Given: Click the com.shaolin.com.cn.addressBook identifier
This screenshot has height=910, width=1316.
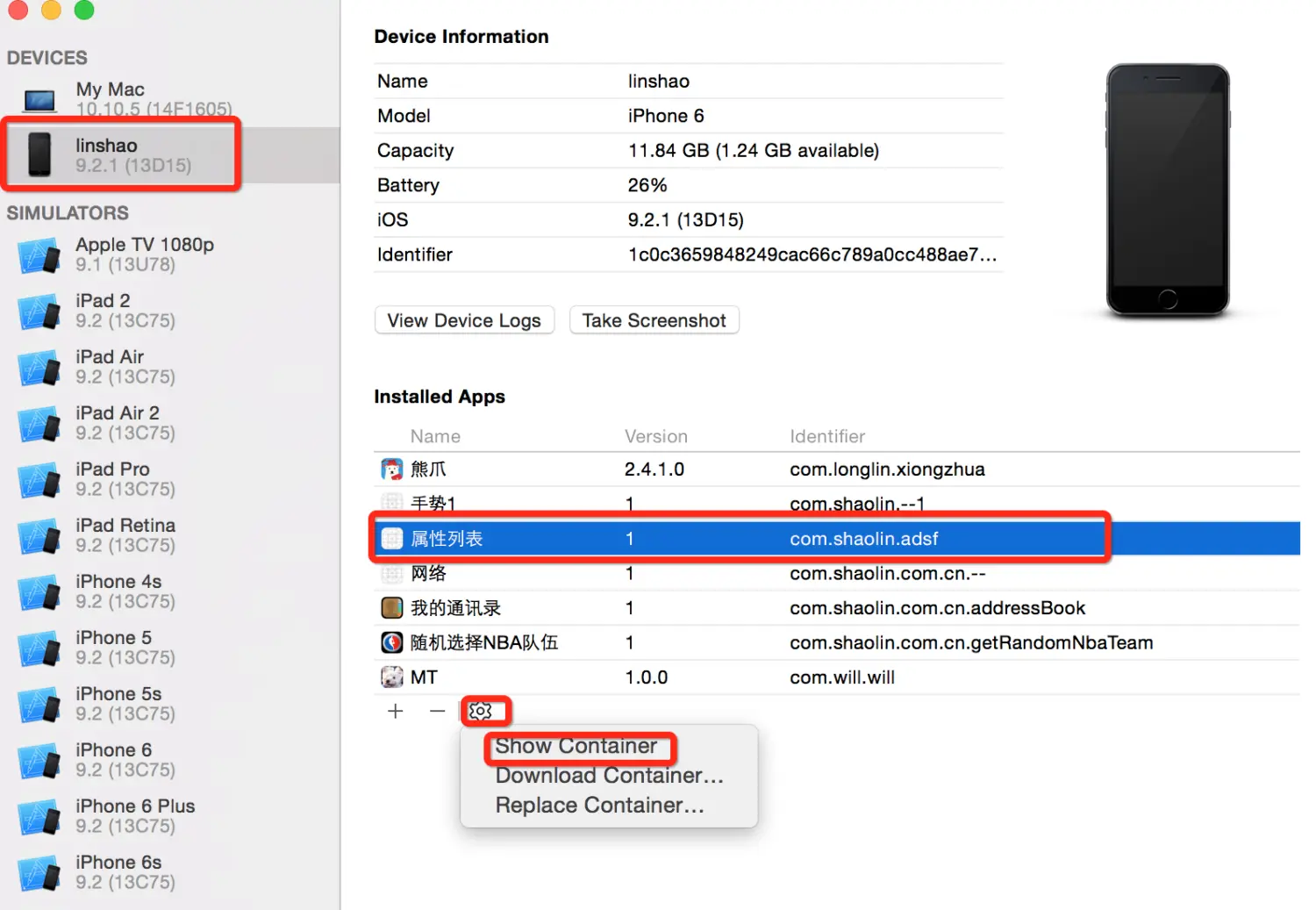Looking at the screenshot, I should click(937, 608).
